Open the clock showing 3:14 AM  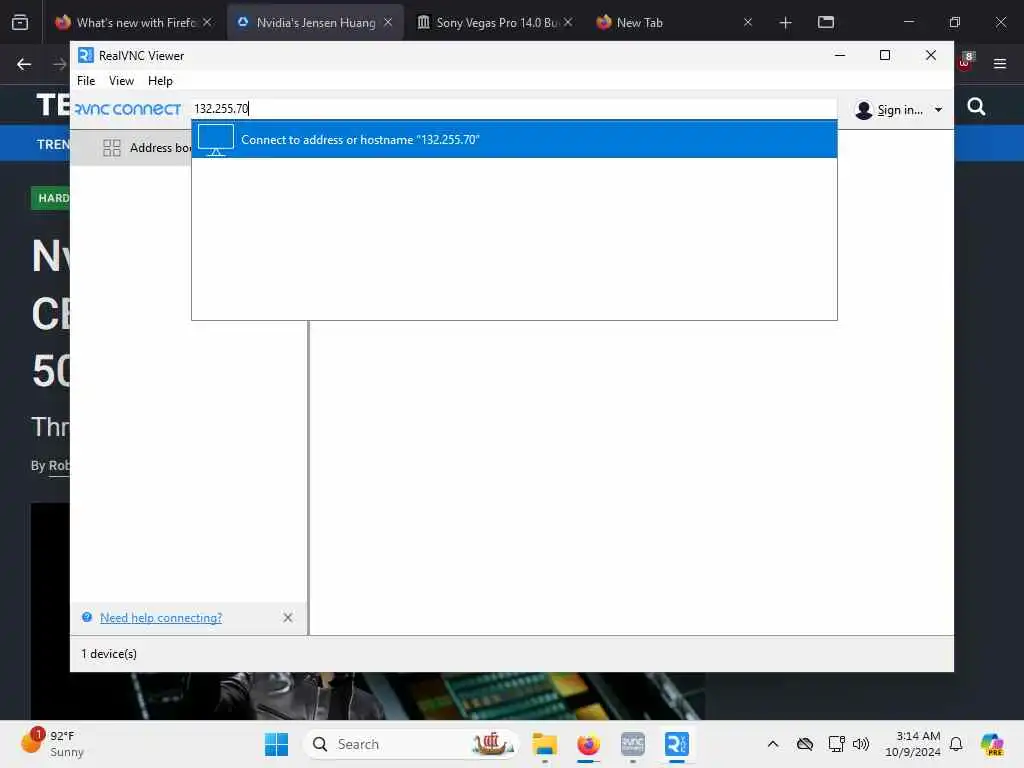[912, 744]
